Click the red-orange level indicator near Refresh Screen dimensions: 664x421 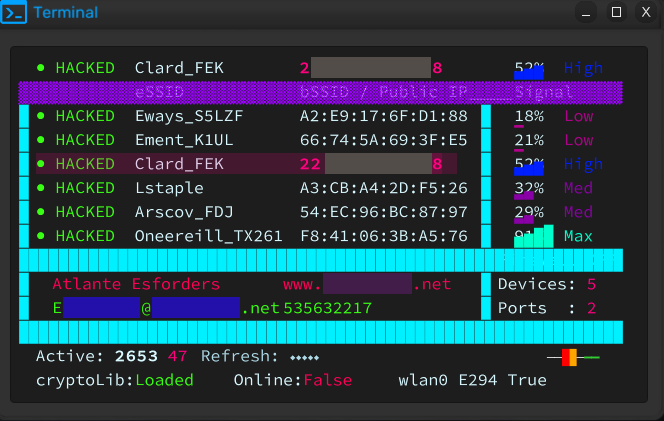[569, 357]
